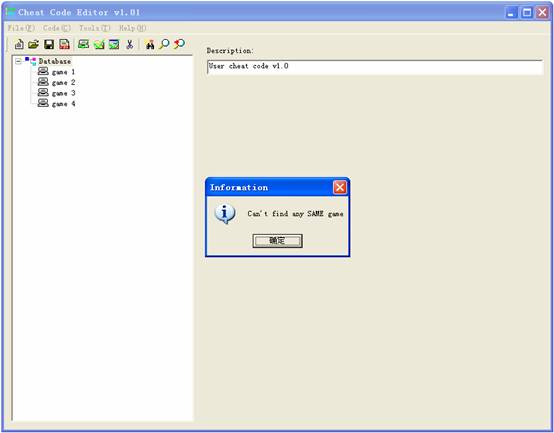Image resolution: width=554 pixels, height=433 pixels.
Task: Select the Database root node label
Action: [x=55, y=61]
